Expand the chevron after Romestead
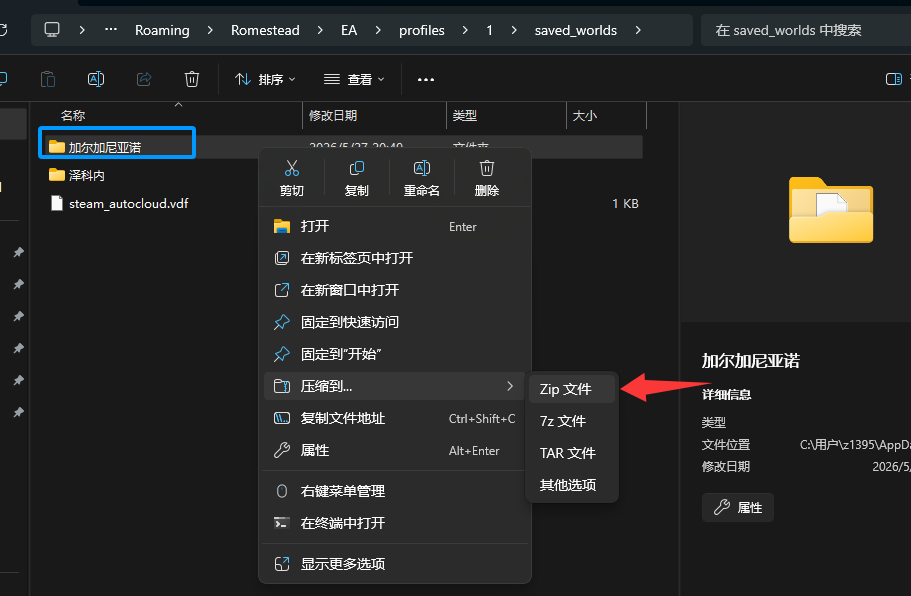 click(320, 30)
